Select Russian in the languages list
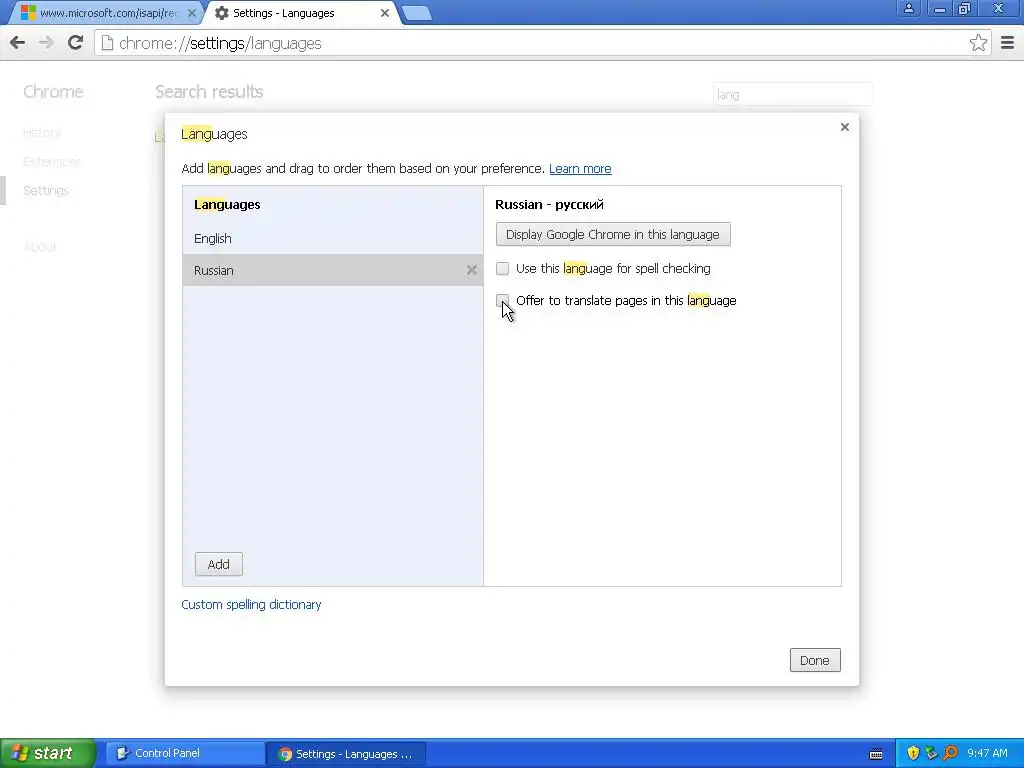Image resolution: width=1024 pixels, height=768 pixels. [332, 270]
